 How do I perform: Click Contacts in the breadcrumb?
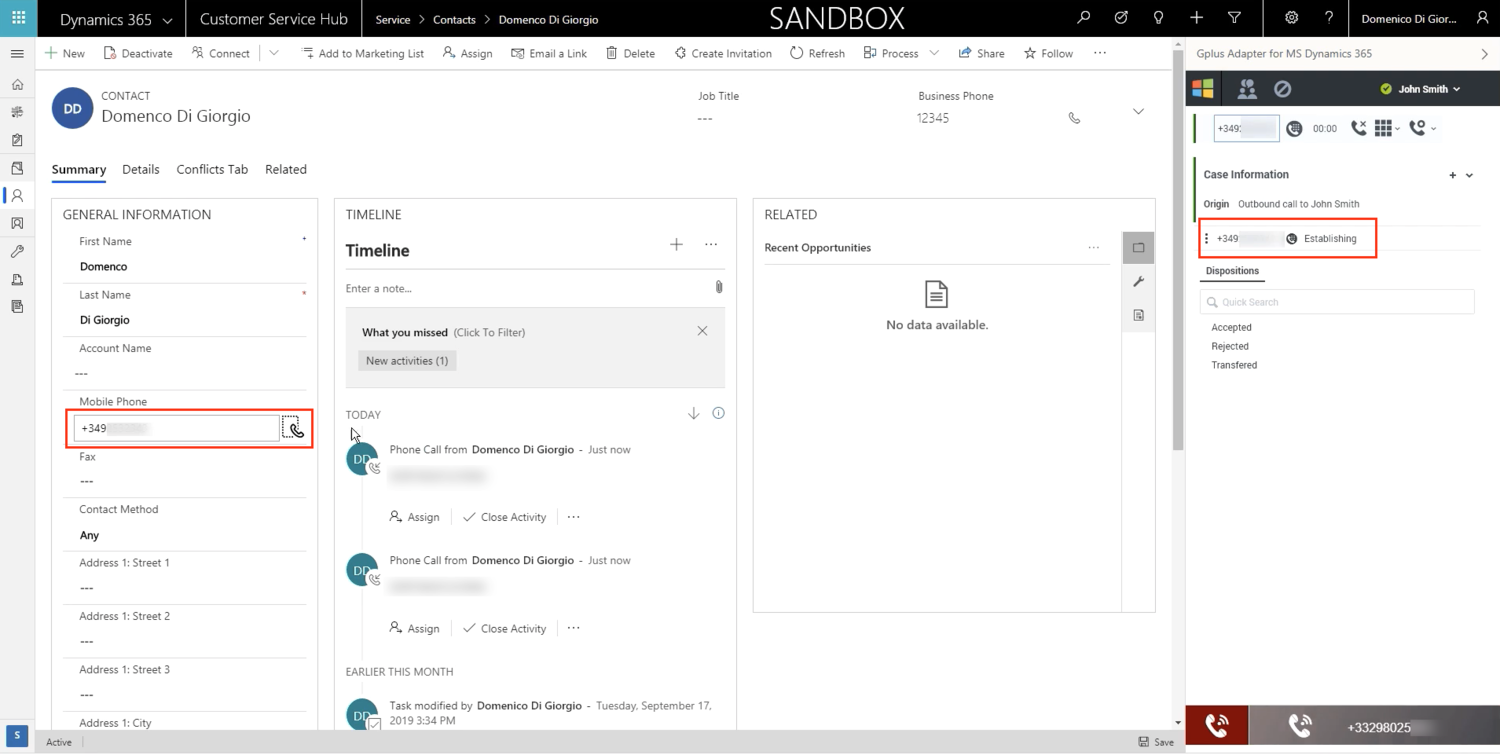click(454, 20)
